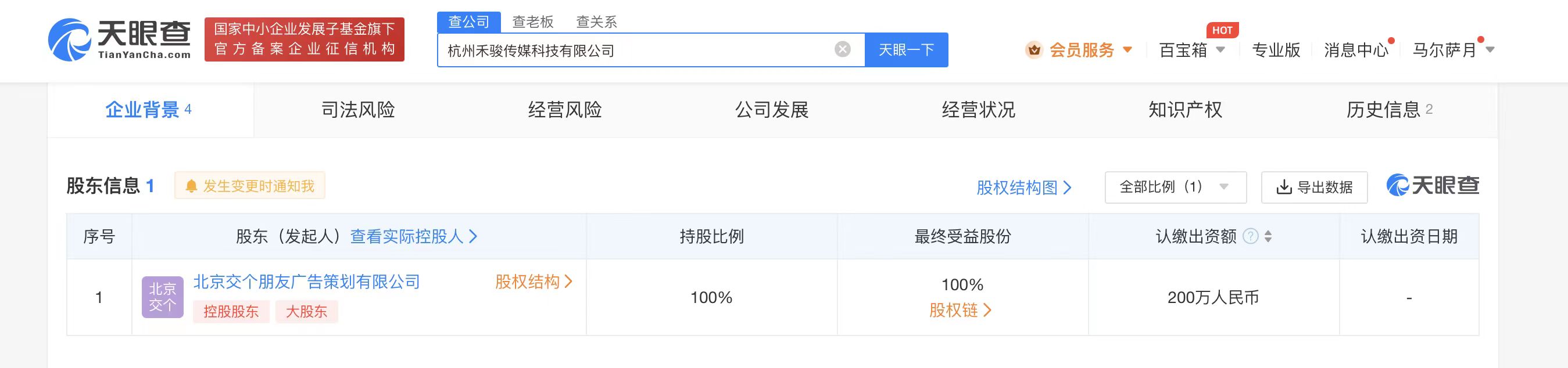The height and width of the screenshot is (368, 1568).
Task: Click the purple 北京交个 company avatar
Action: pyautogui.click(x=163, y=297)
